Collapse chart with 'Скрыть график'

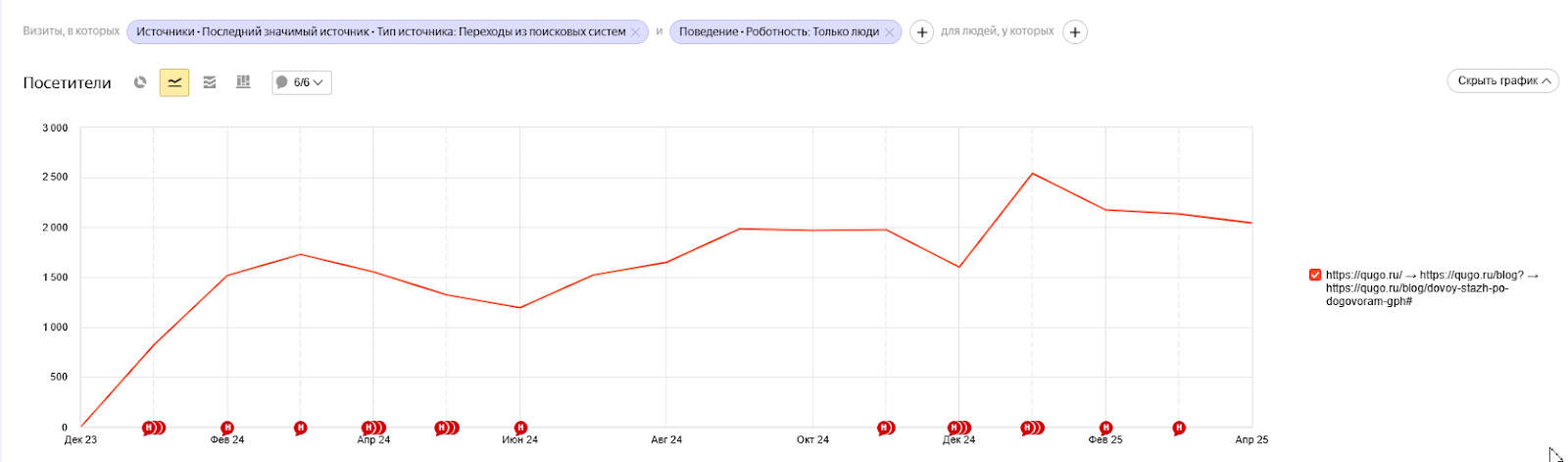[x=1502, y=80]
